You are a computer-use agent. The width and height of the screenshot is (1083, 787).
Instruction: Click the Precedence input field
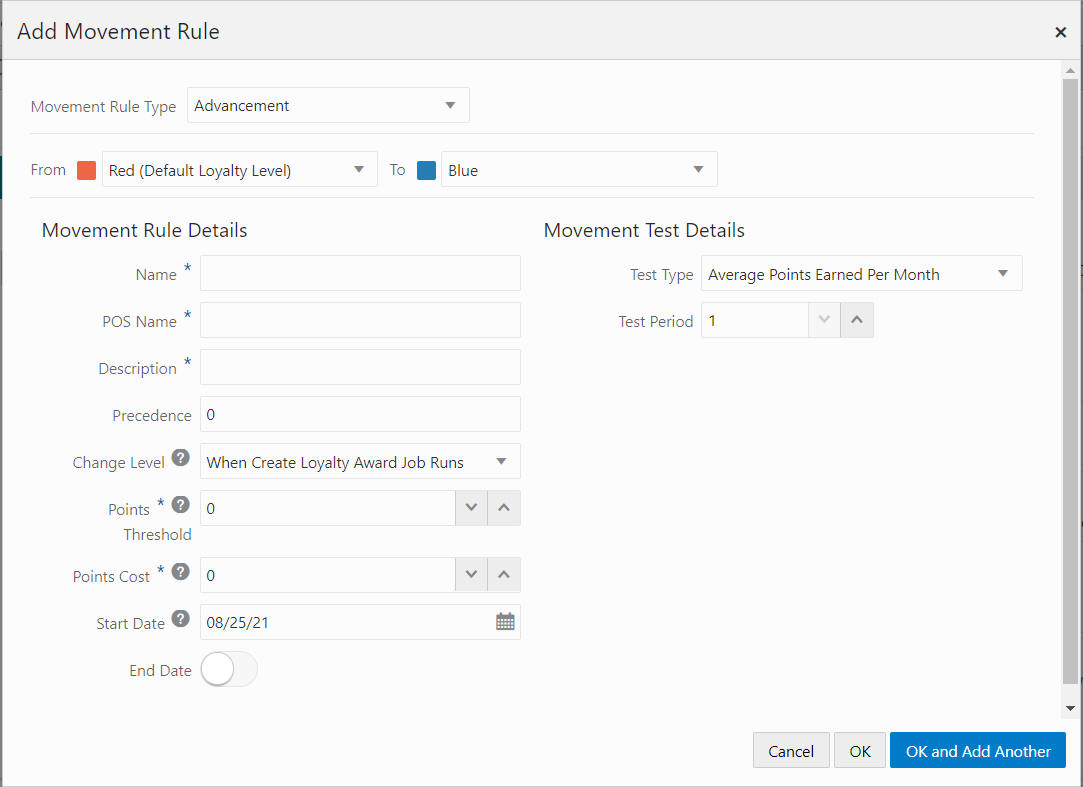[x=360, y=414]
